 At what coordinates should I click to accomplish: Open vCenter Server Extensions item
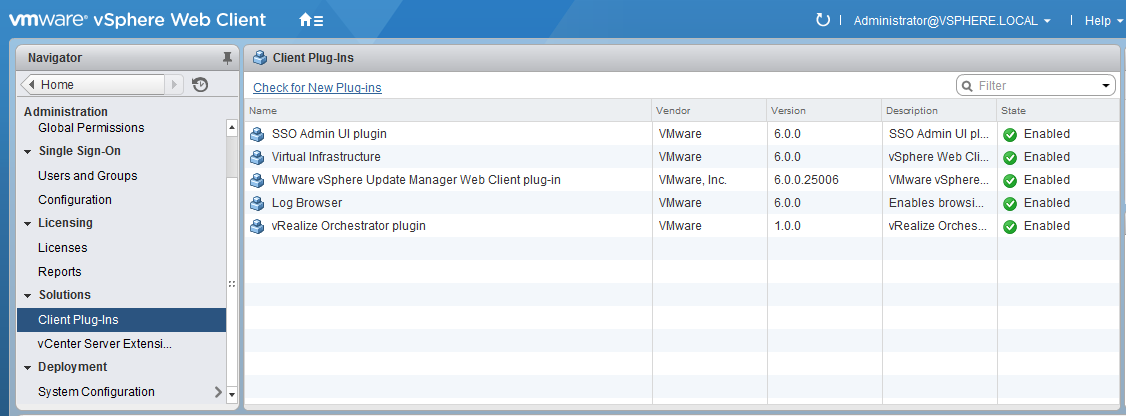(x=105, y=344)
